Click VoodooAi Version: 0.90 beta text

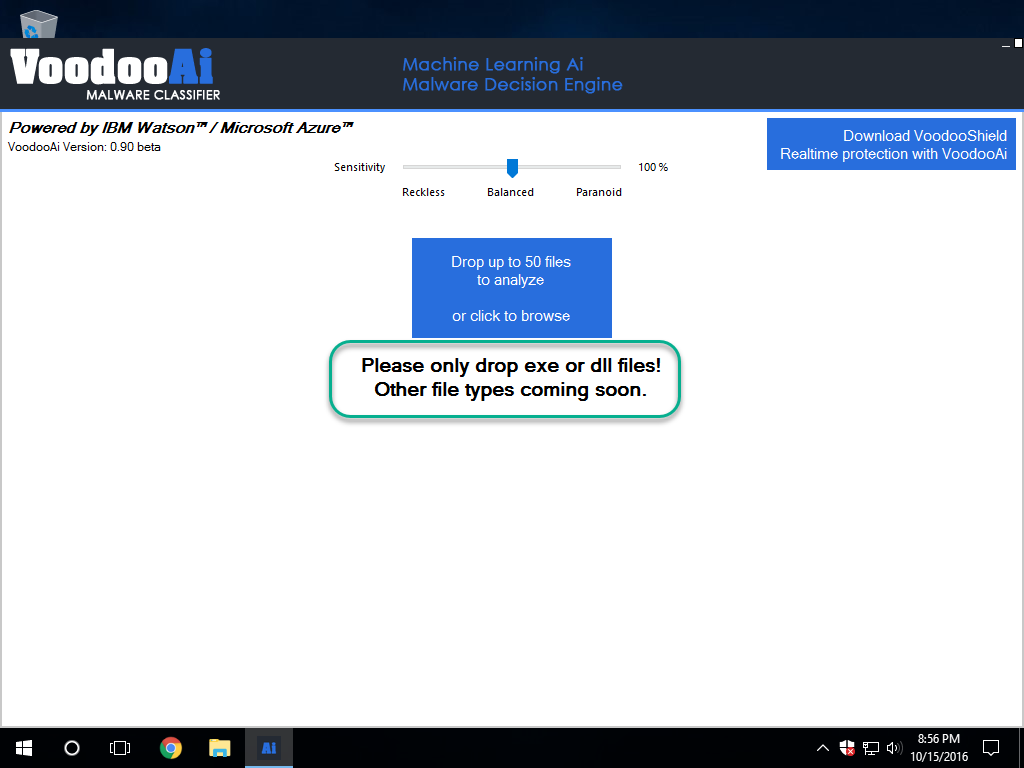point(84,147)
